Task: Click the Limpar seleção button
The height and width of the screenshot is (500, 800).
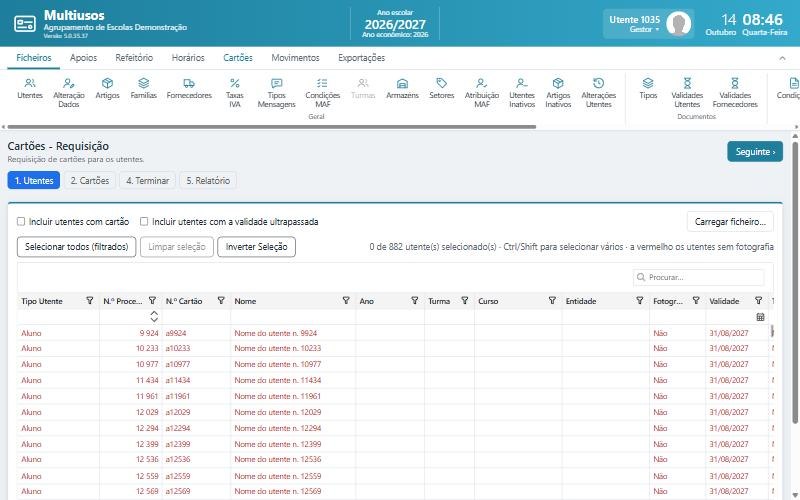Action: pyautogui.click(x=177, y=247)
